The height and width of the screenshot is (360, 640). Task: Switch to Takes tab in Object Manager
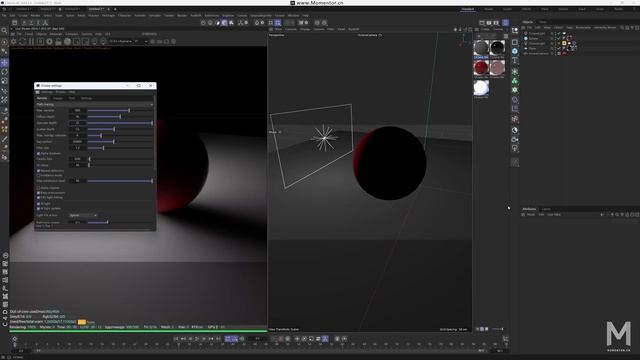[543, 22]
